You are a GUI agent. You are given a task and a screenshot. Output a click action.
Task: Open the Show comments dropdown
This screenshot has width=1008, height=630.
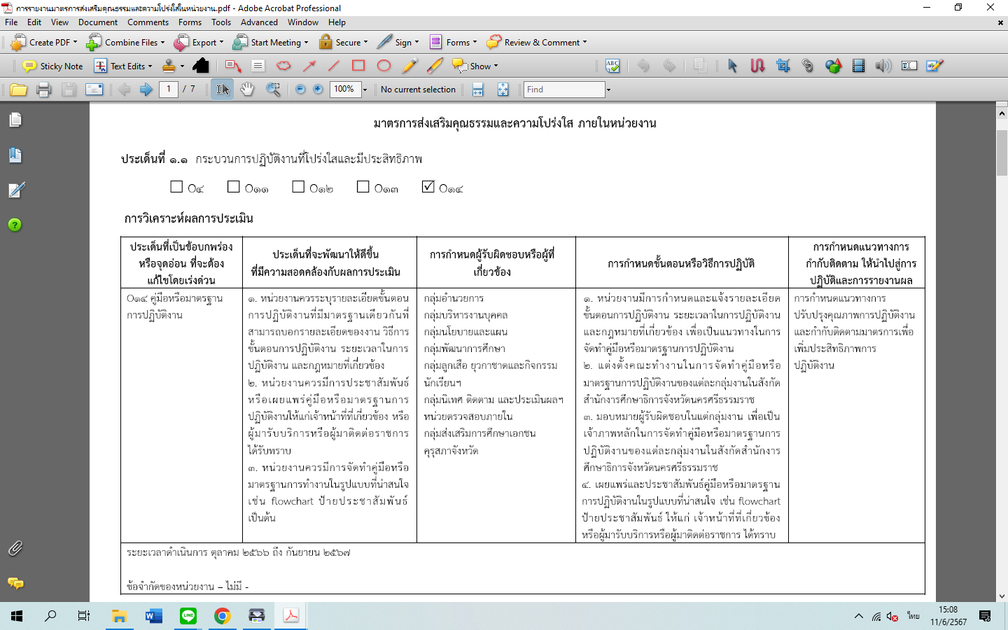click(x=475, y=66)
